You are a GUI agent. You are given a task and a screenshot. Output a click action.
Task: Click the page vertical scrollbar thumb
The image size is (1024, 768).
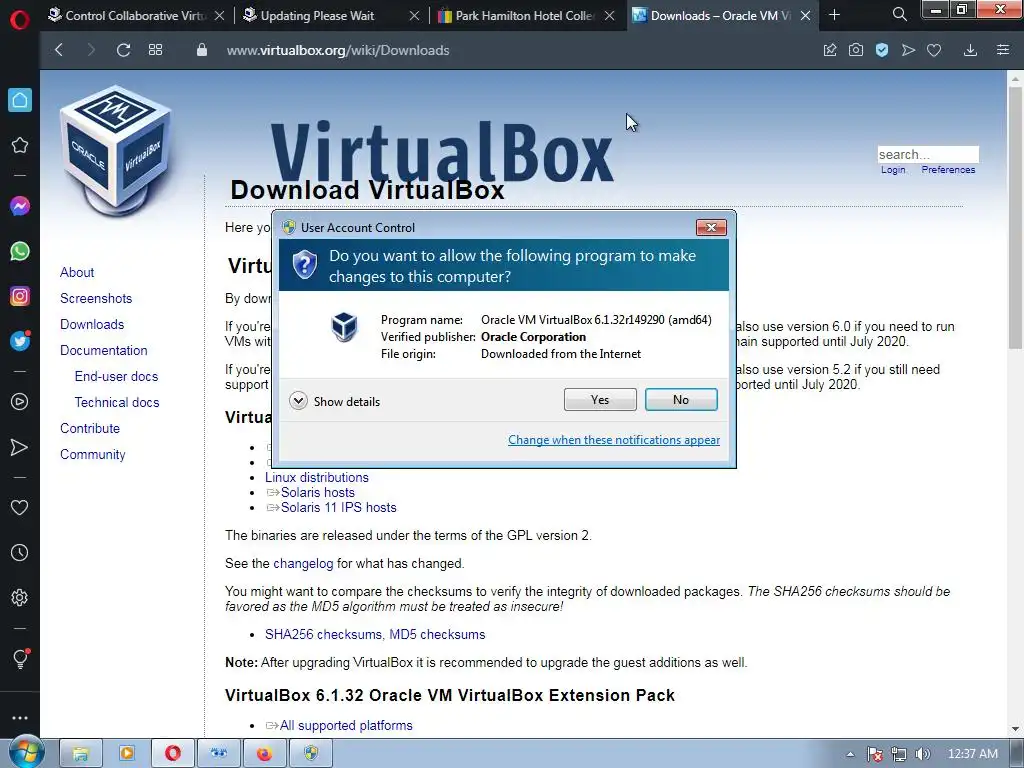tap(1015, 219)
